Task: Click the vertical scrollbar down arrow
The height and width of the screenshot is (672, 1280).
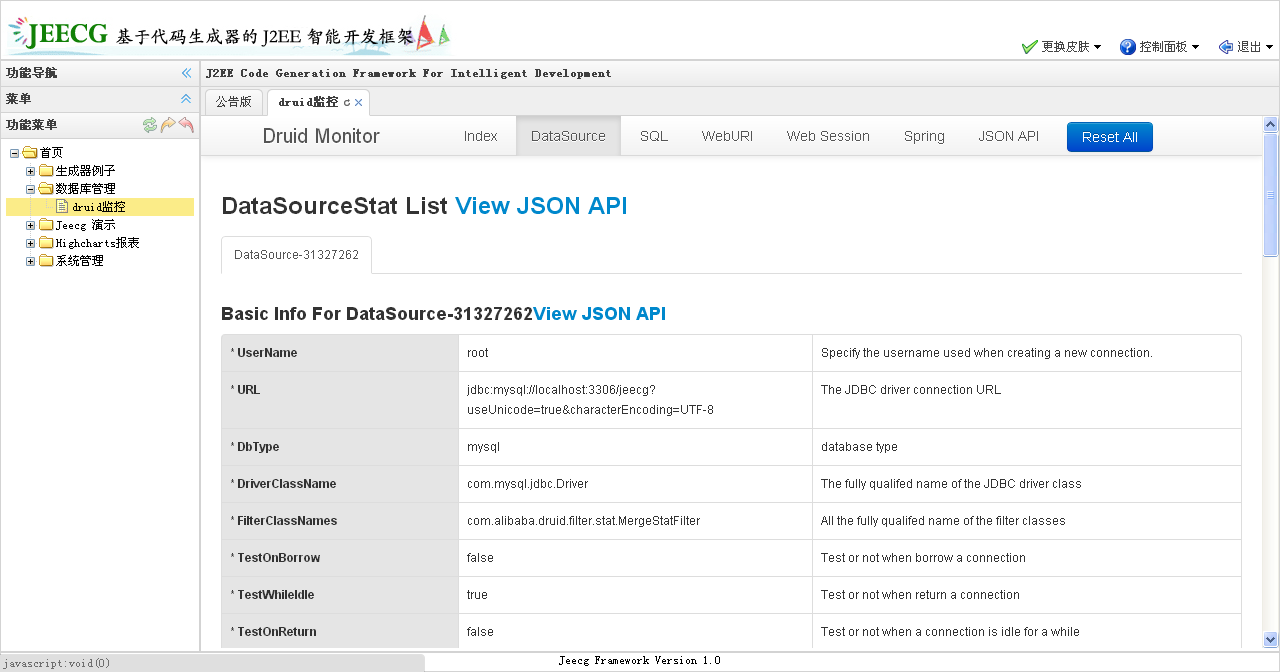Action: [x=1271, y=639]
